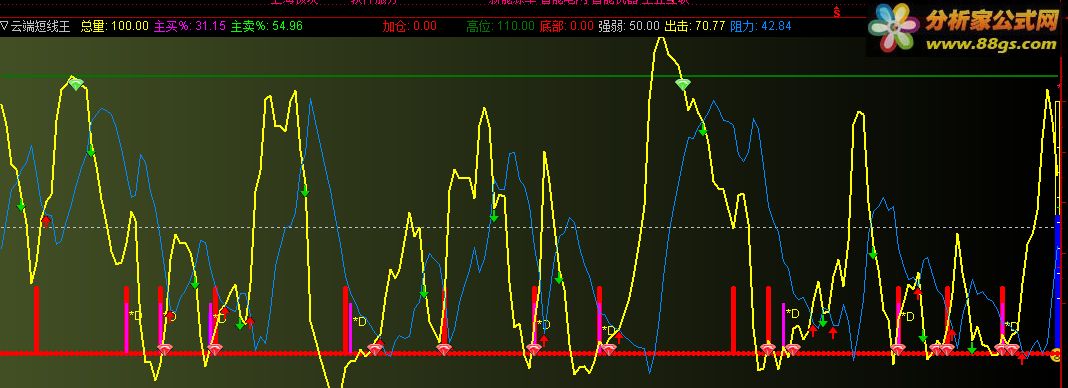
Task: Select the 云端短线王 indicator title
Action: (40, 27)
